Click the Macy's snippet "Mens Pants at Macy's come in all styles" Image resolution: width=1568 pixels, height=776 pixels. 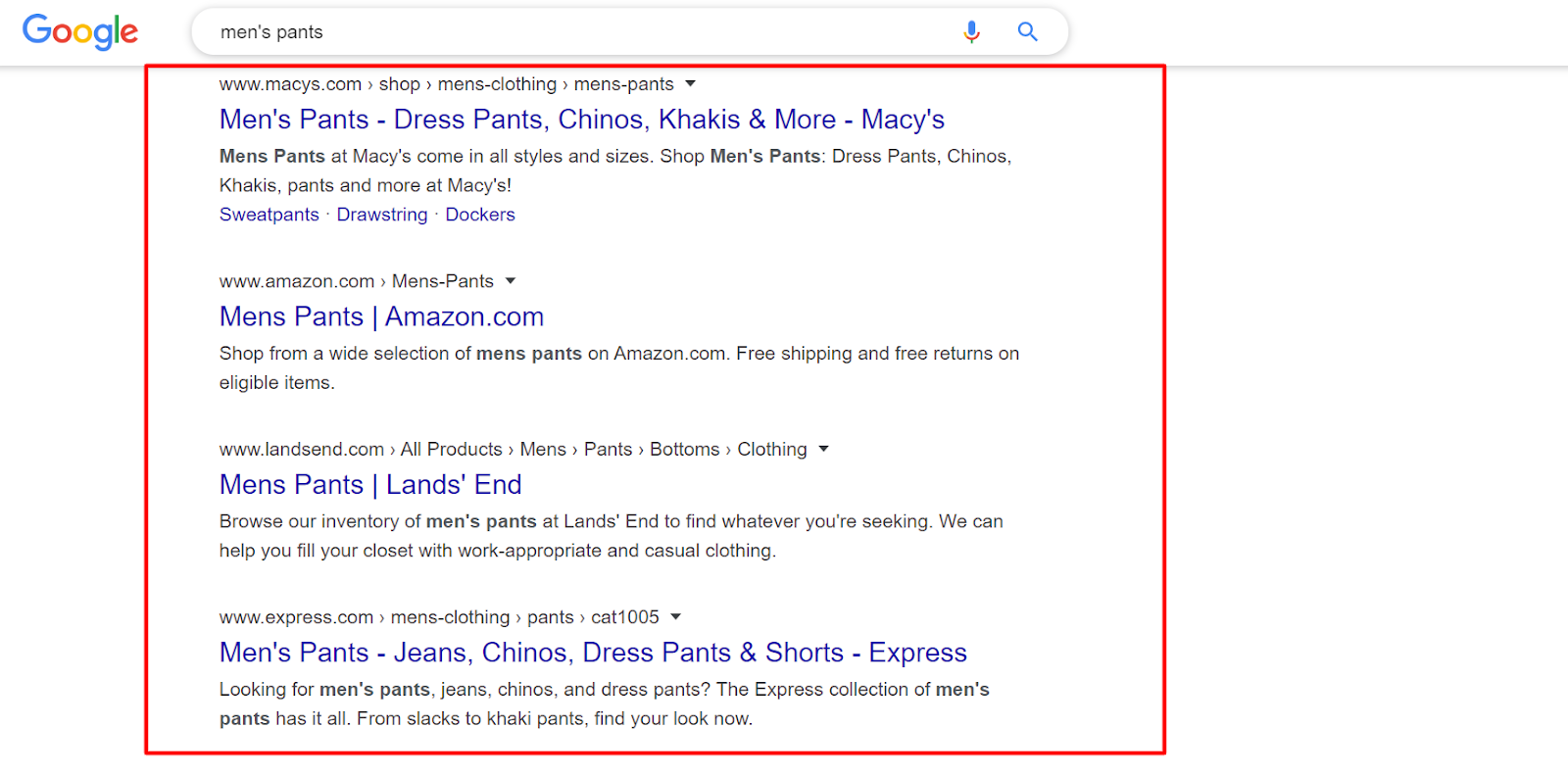click(x=615, y=170)
